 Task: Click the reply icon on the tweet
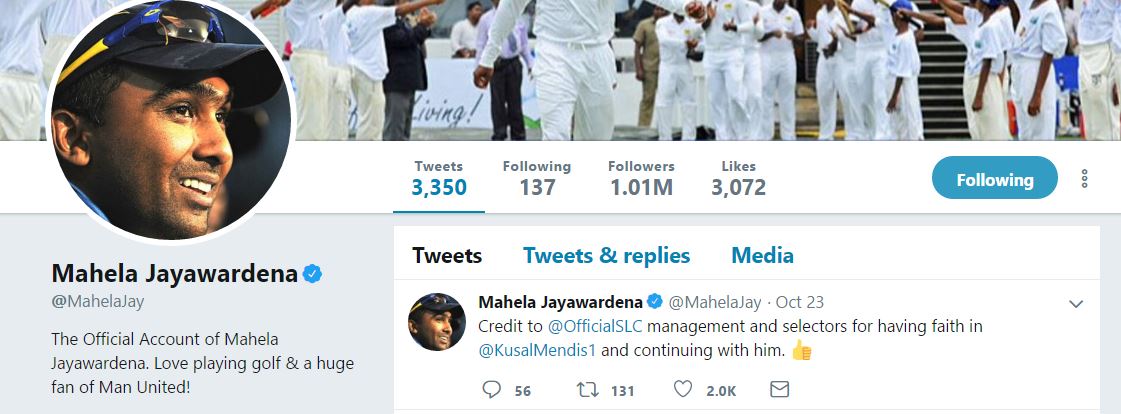(491, 390)
